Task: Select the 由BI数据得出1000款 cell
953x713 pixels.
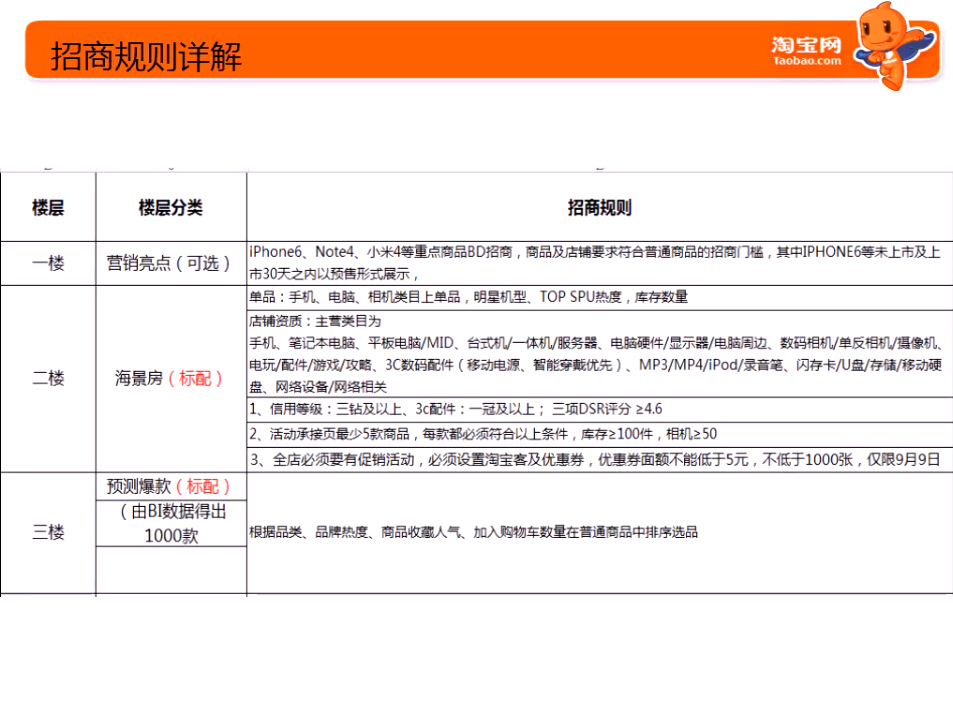Action: pos(171,523)
